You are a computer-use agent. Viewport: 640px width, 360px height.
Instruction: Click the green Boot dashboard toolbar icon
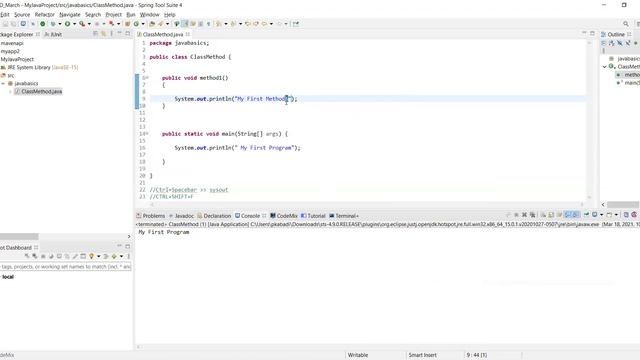tap(42, 24)
